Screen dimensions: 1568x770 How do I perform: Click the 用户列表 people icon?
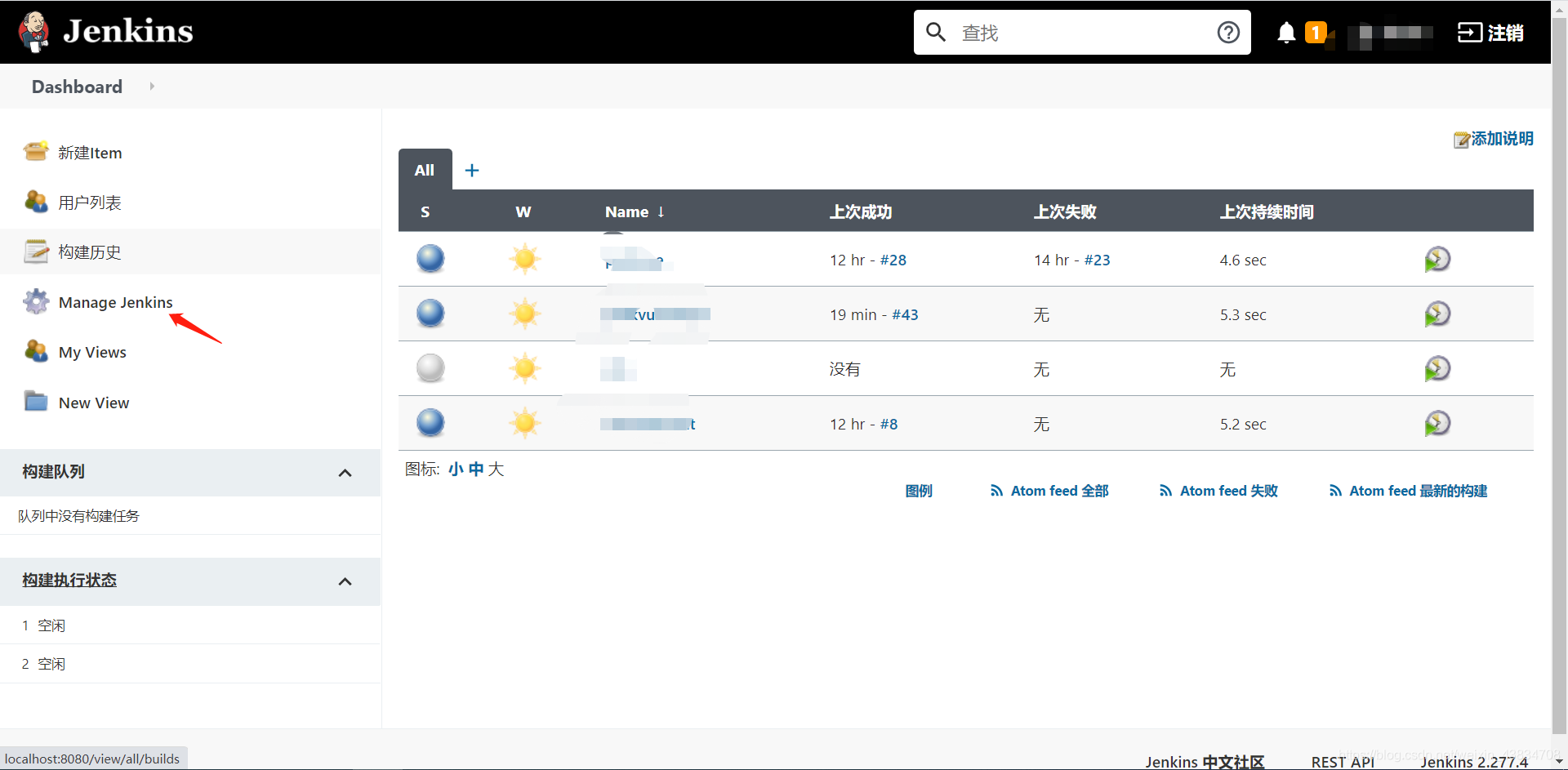(x=36, y=202)
